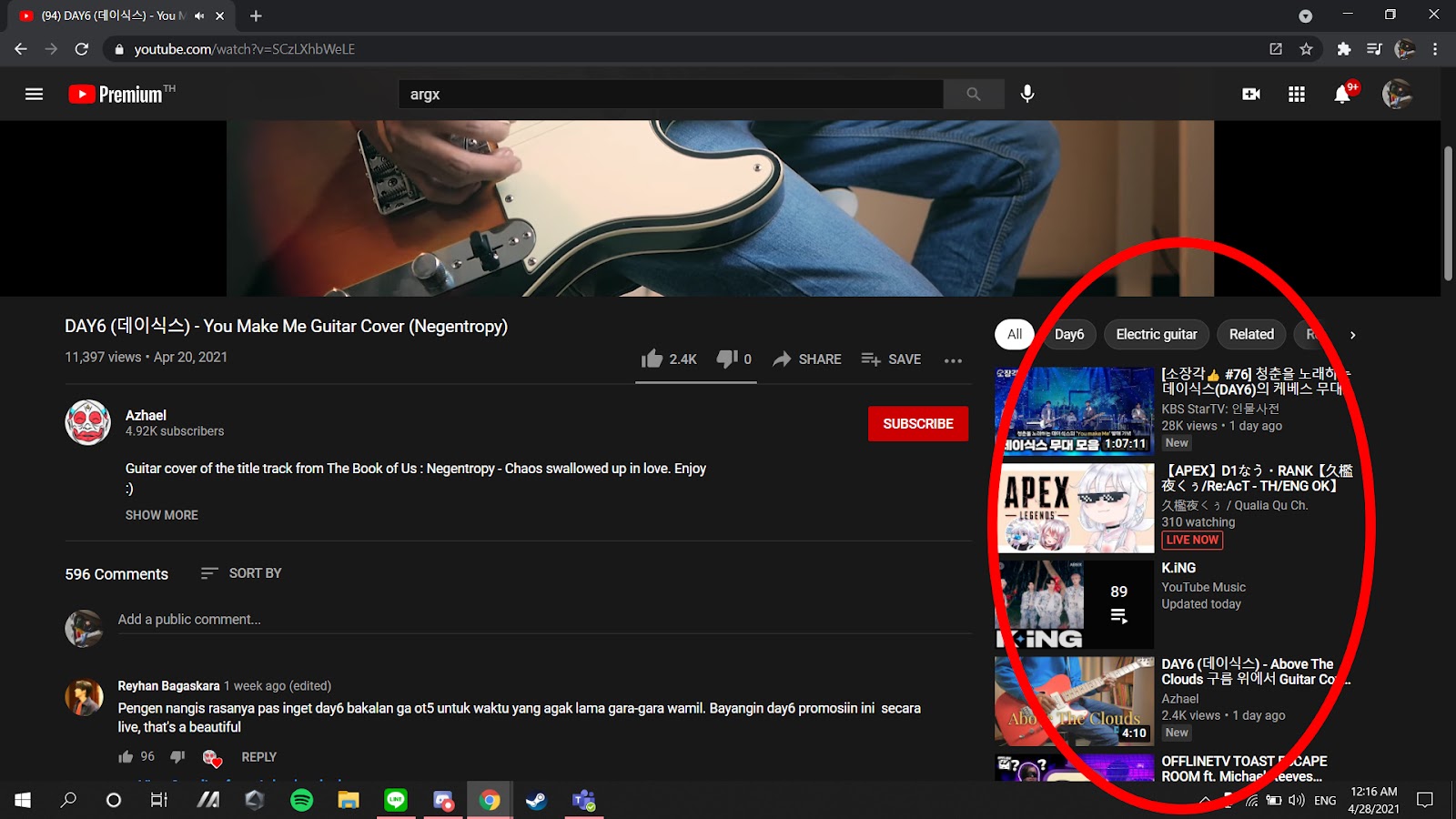Dislike Reyhan Bagaskara's comment
The image size is (1456, 819).
[178, 757]
